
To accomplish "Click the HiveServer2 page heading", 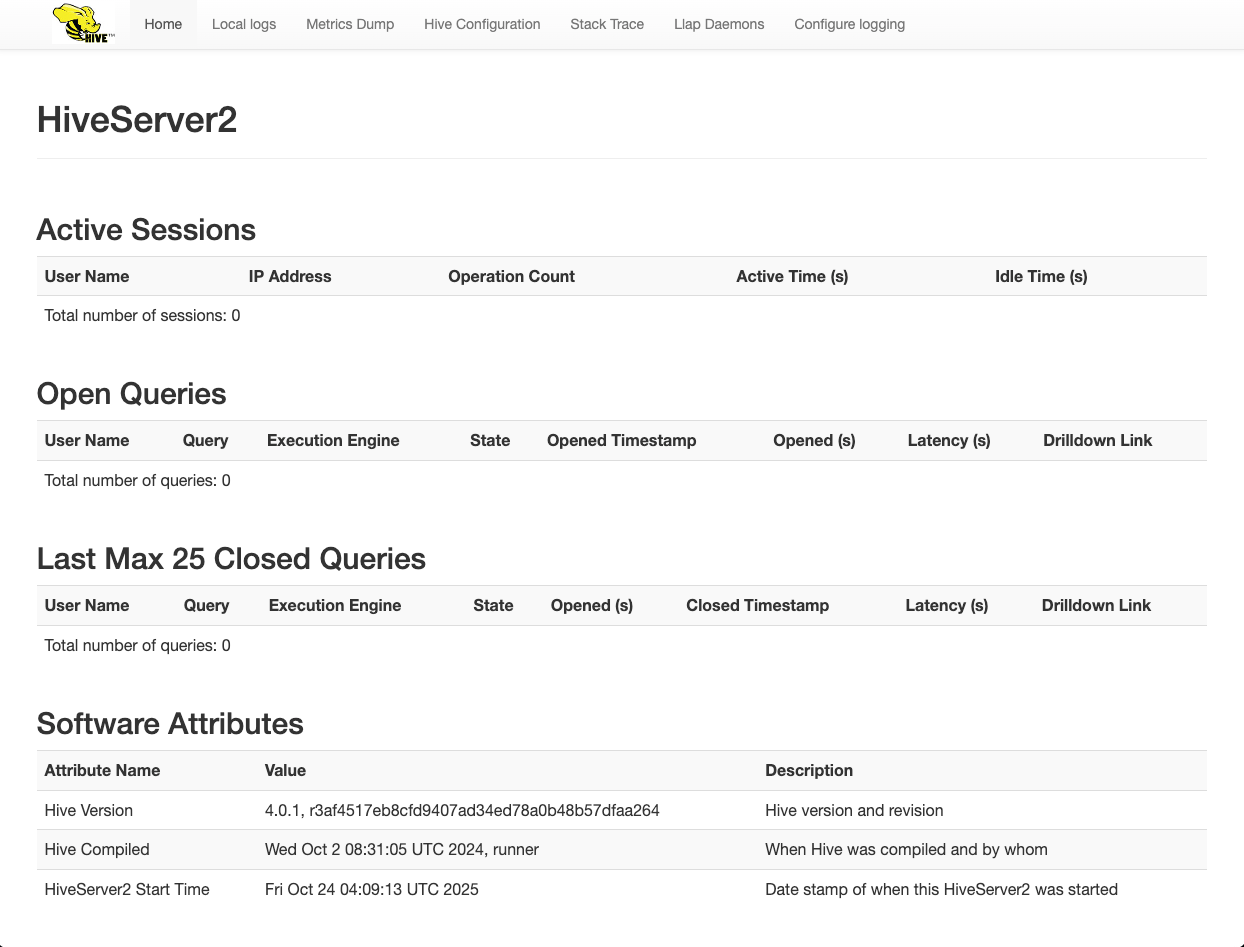I will click(137, 120).
